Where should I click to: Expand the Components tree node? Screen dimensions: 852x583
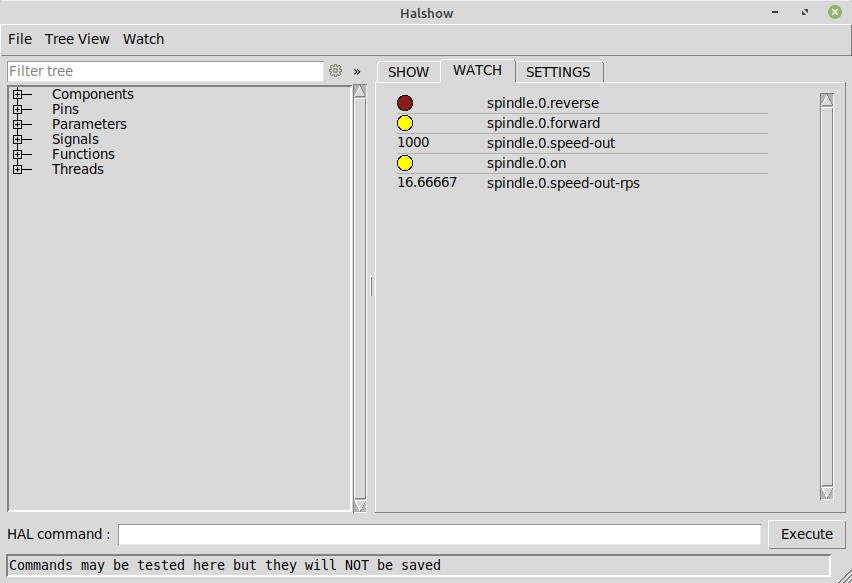18,94
